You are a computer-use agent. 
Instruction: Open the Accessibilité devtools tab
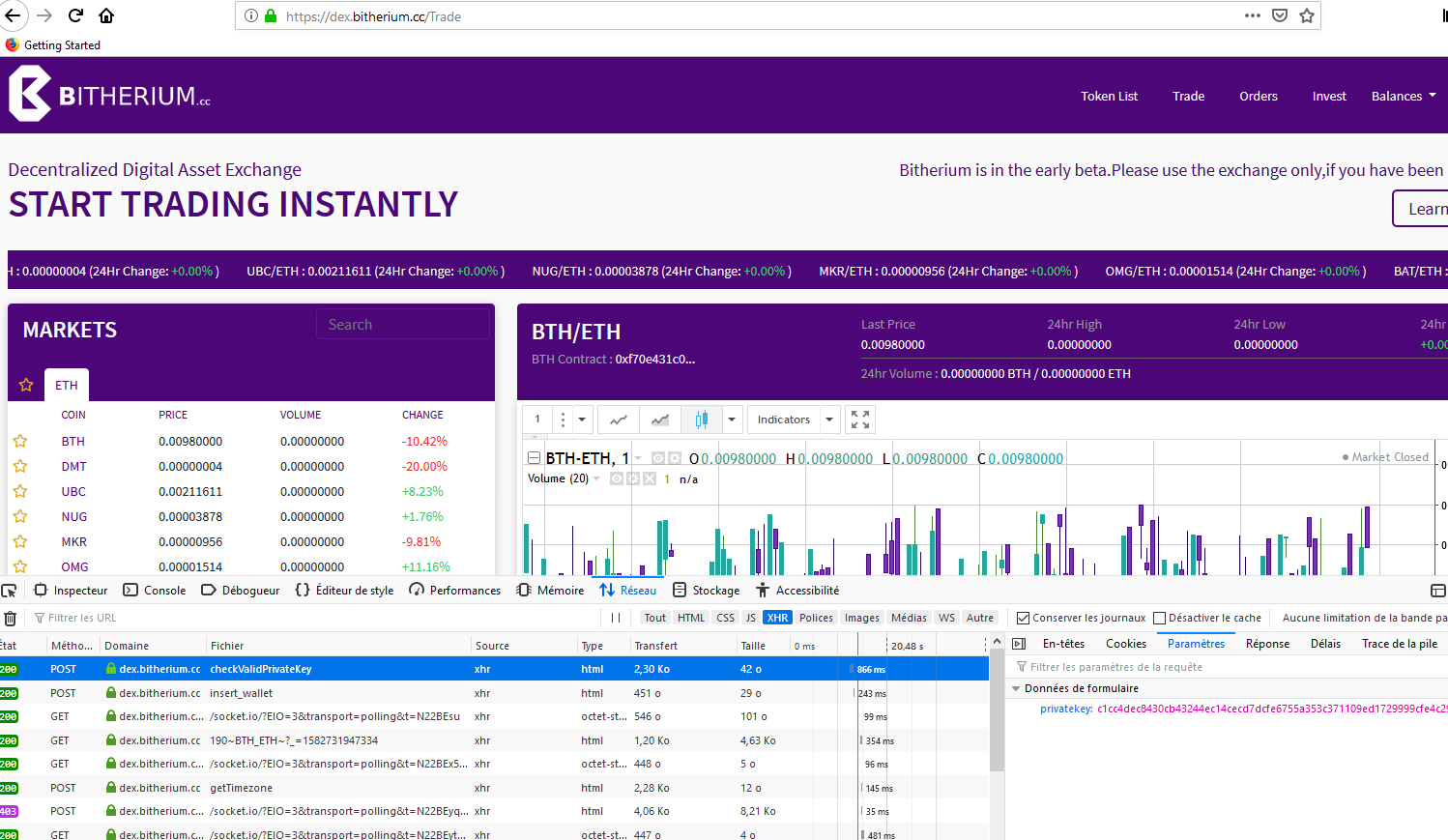coord(798,590)
